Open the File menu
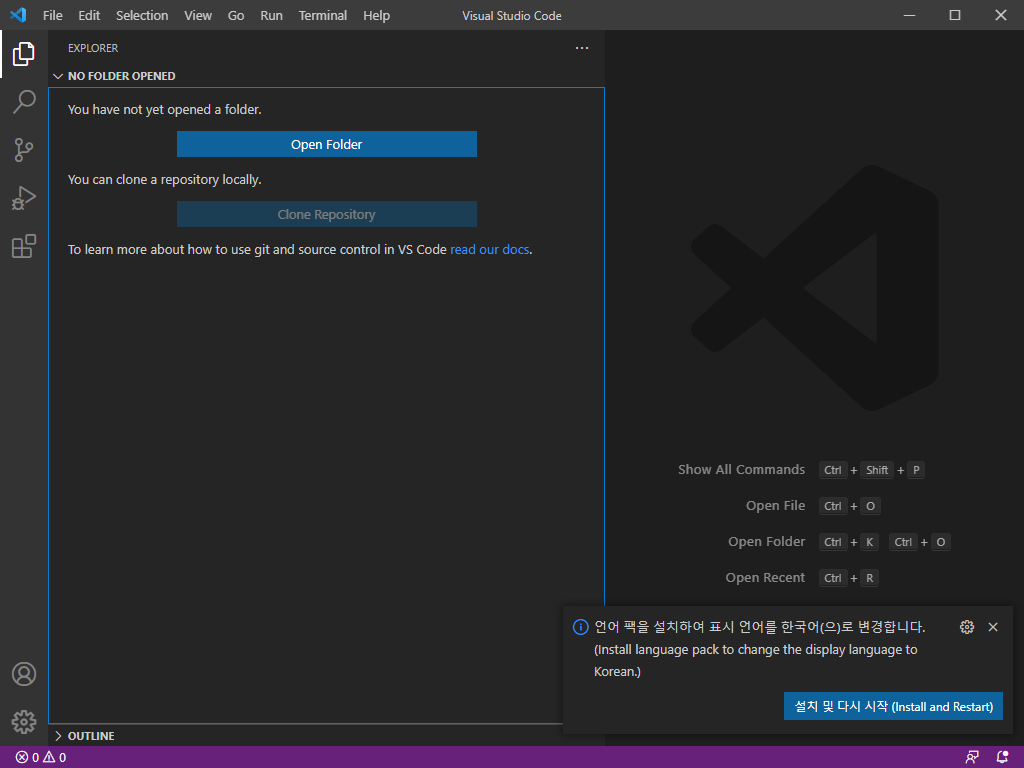Viewport: 1024px width, 768px height. [x=53, y=15]
